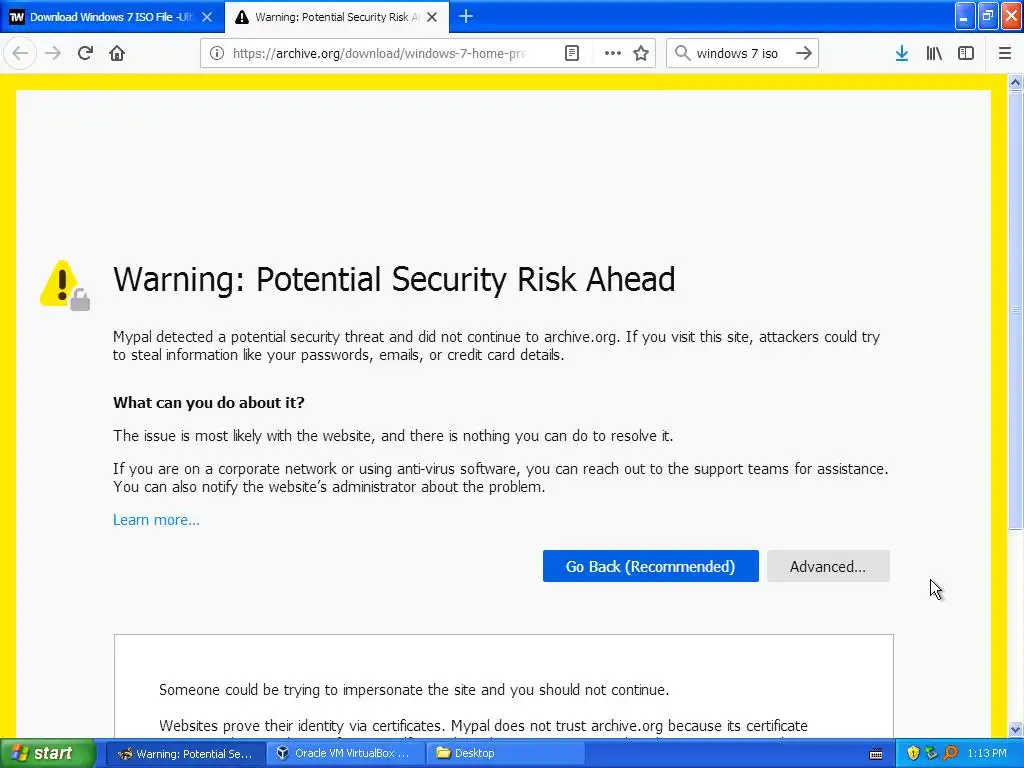Open the Oracle VM VirtualBox taskbar item
Screen dimensions: 1024x768
click(345, 753)
